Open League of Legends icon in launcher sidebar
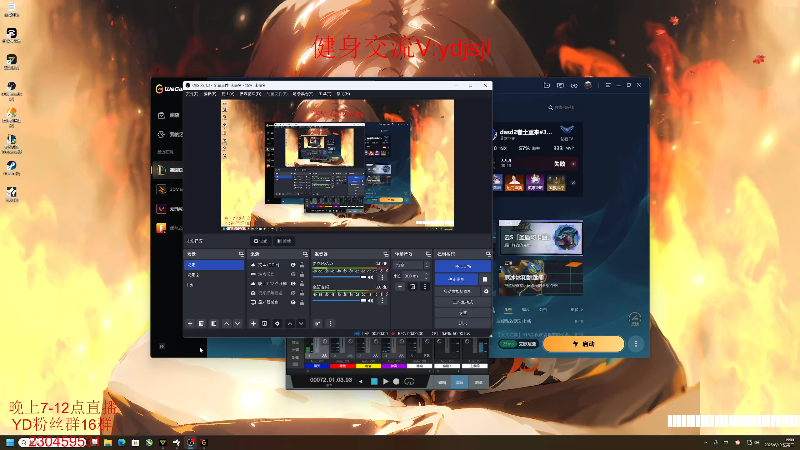Image resolution: width=800 pixels, height=450 pixels. (161, 170)
